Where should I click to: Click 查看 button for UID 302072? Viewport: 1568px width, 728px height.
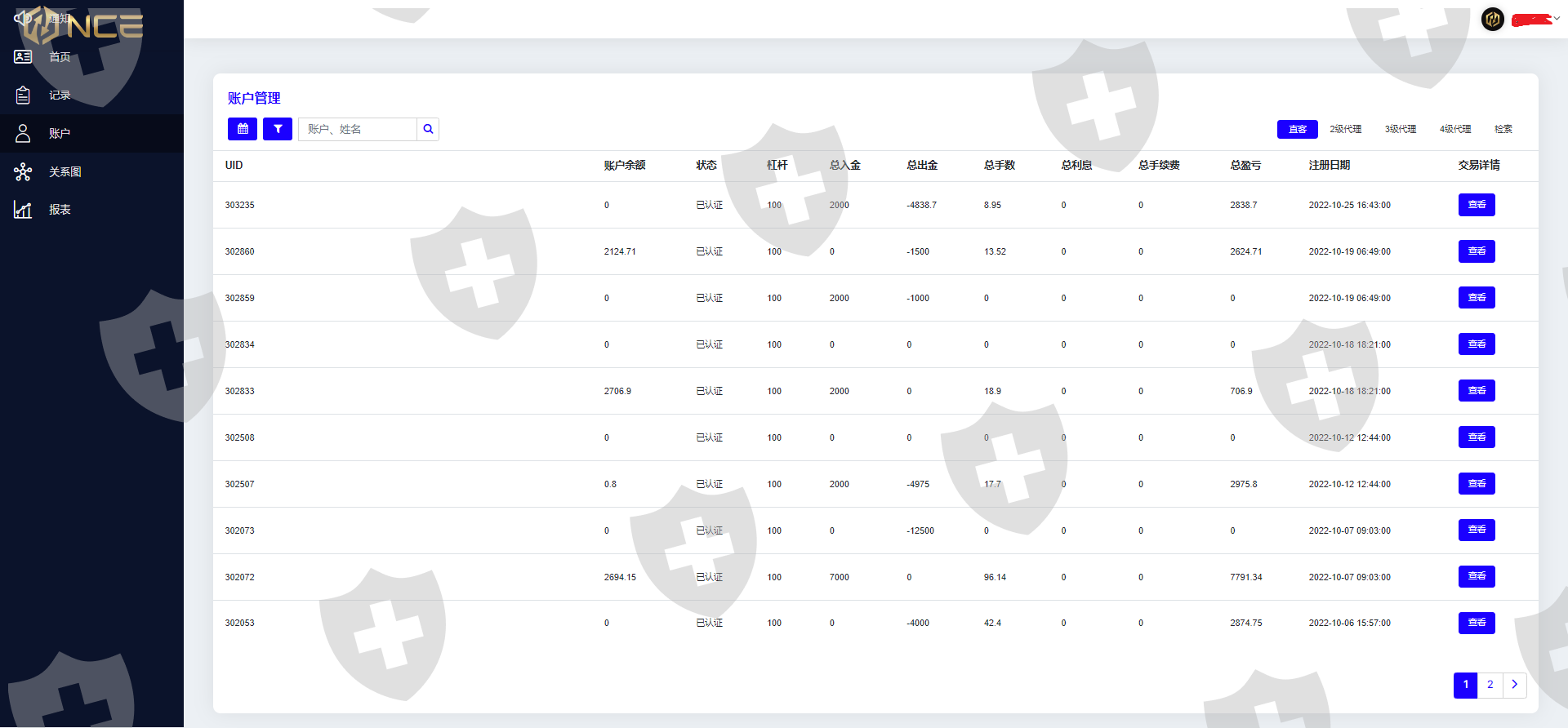[x=1477, y=577]
